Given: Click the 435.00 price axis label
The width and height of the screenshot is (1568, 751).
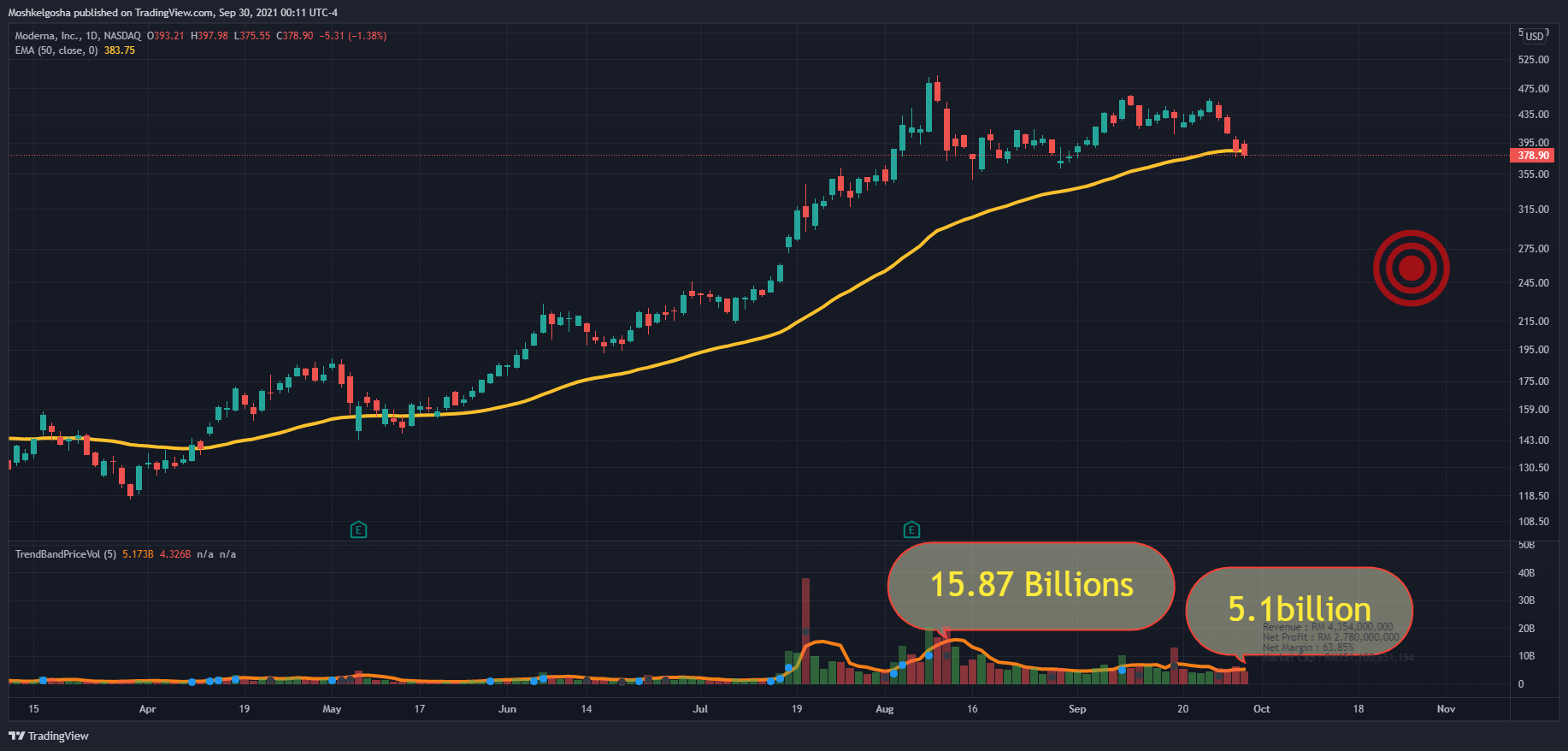Looking at the screenshot, I should tap(1534, 115).
